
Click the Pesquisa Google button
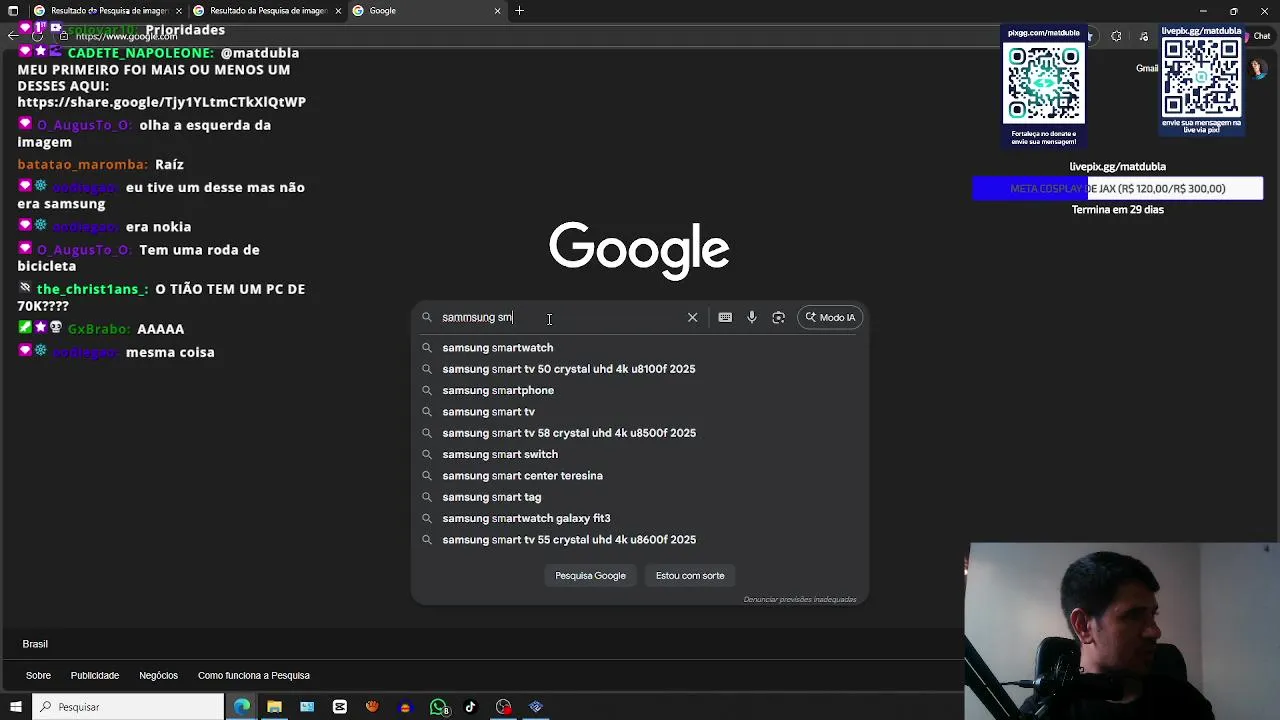coord(590,575)
